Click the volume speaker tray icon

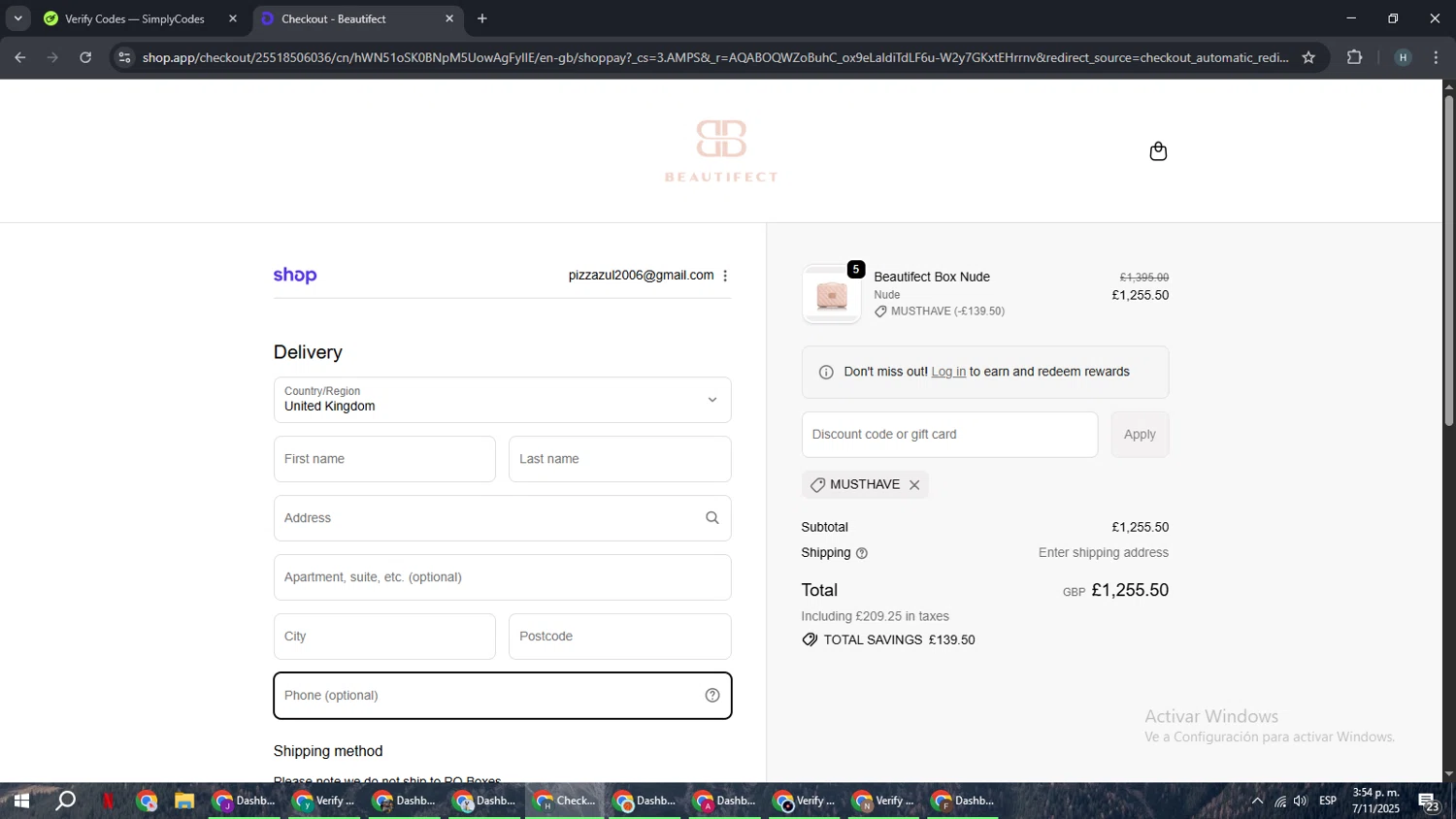tap(1301, 801)
